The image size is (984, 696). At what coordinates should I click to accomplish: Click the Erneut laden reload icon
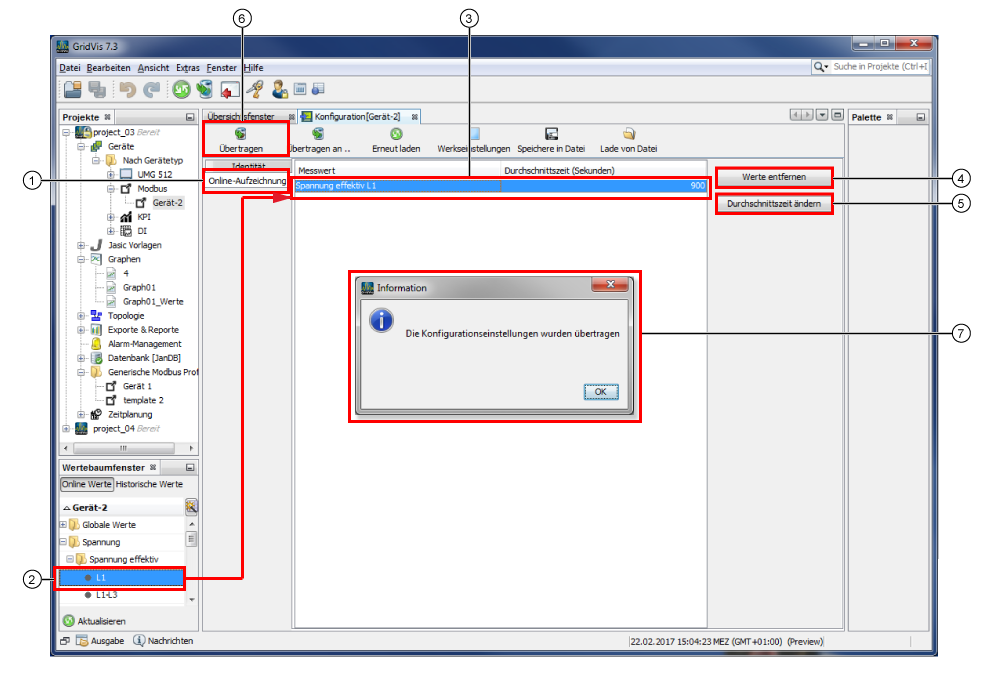coord(396,133)
